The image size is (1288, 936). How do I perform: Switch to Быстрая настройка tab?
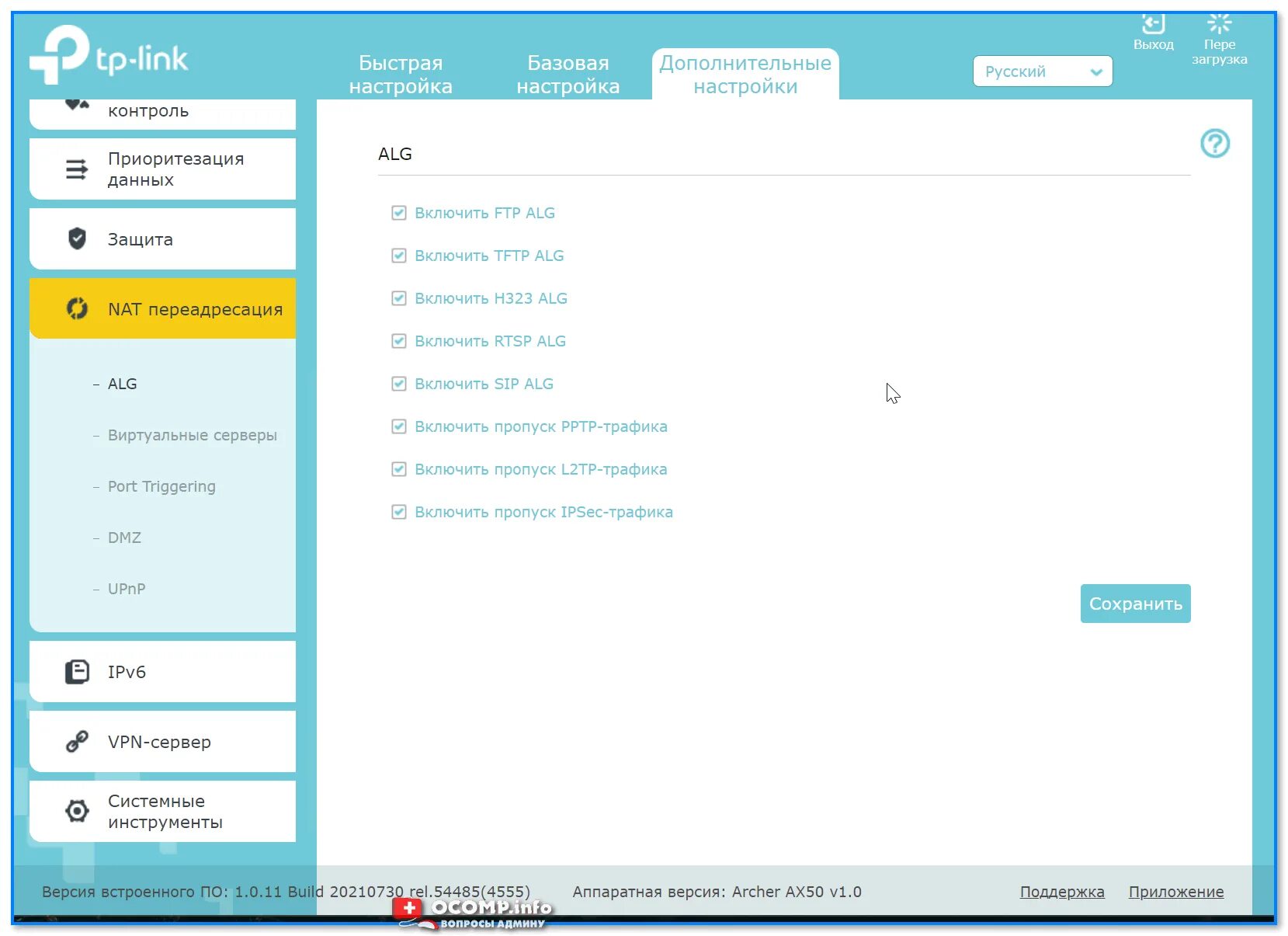coord(401,75)
